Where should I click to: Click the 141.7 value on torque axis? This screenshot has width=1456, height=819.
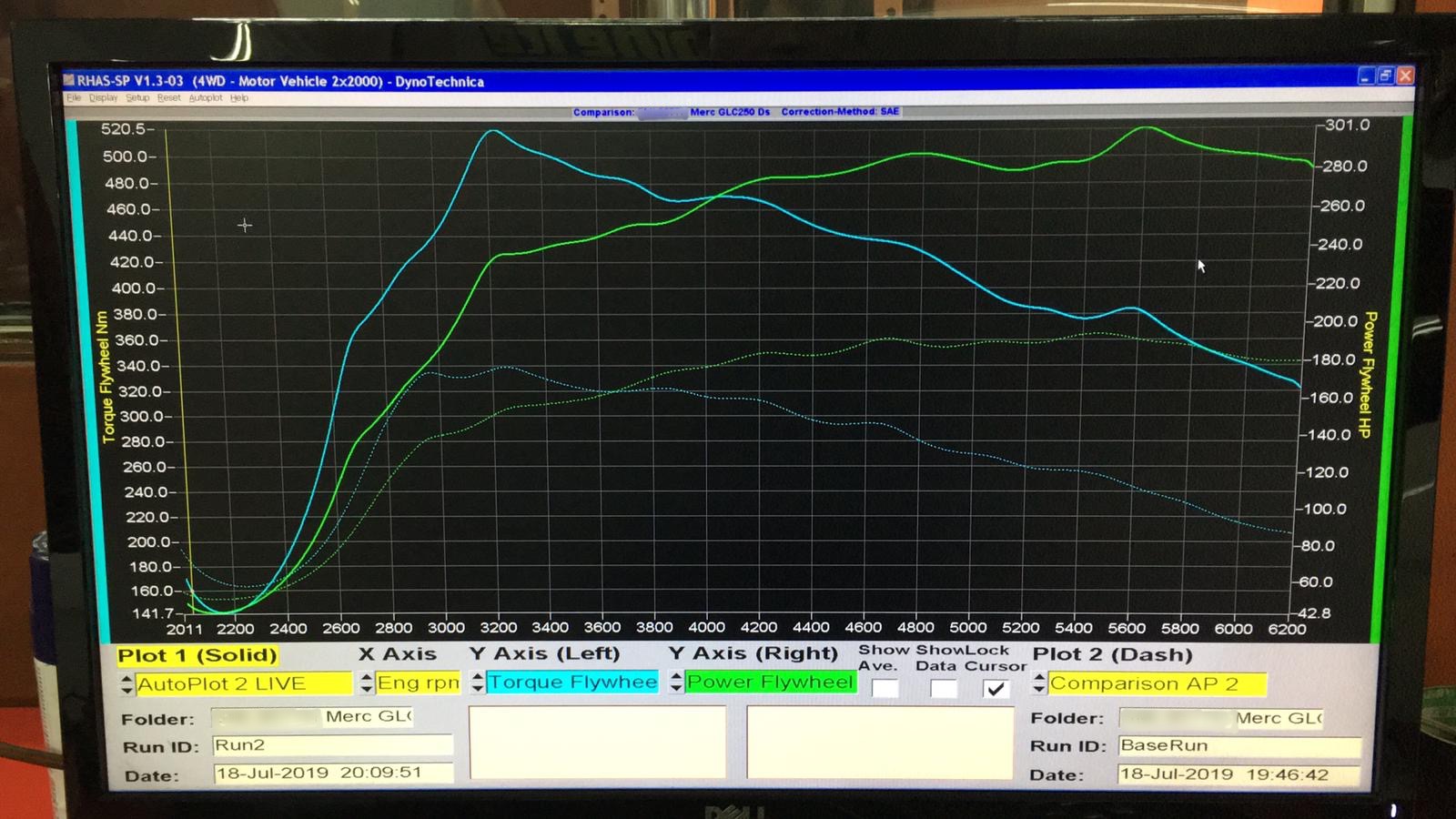coord(155,614)
